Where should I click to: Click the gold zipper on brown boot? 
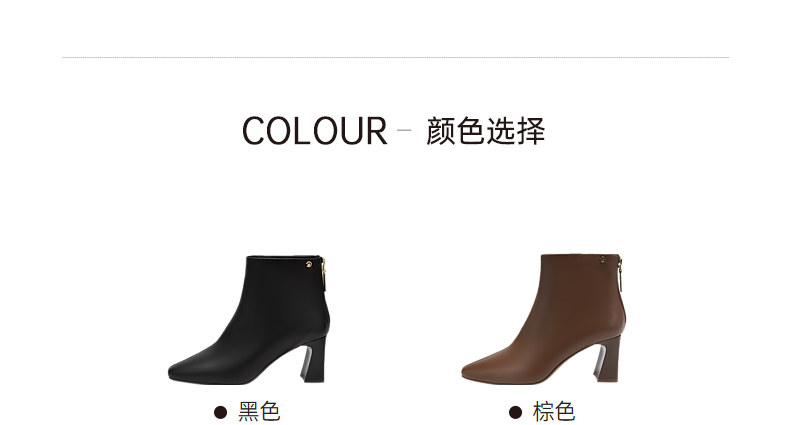click(x=620, y=275)
